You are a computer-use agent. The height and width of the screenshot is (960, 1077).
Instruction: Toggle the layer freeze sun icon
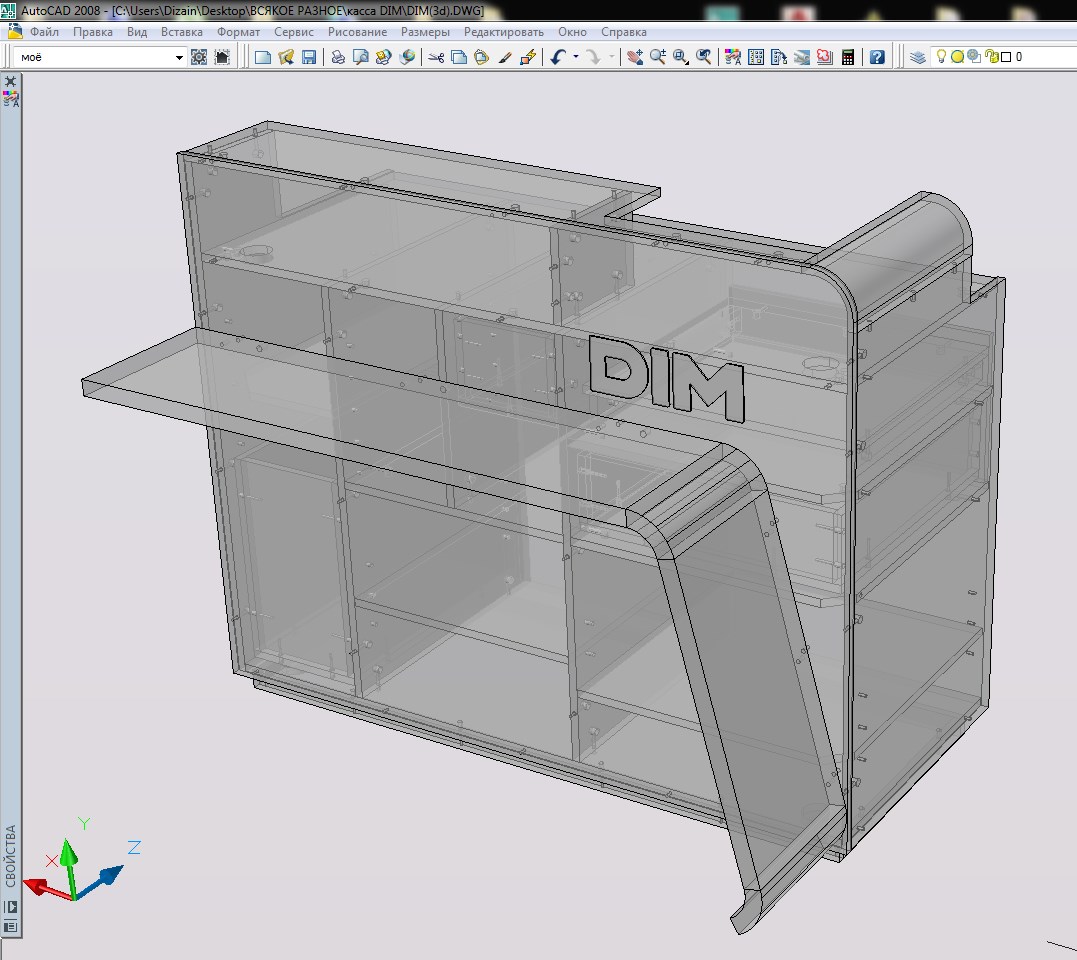tap(957, 57)
